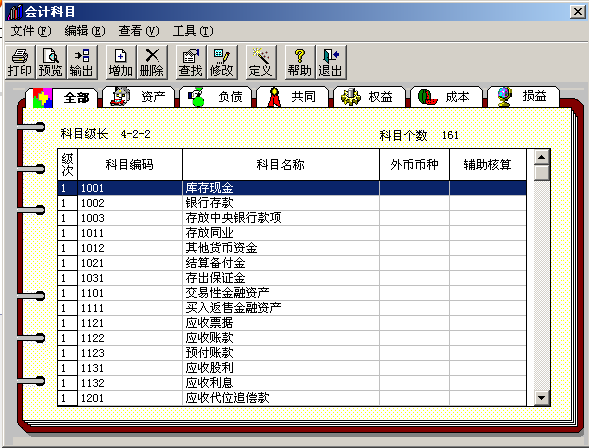
Task: Select the 结算备付金 row
Action: (292, 263)
